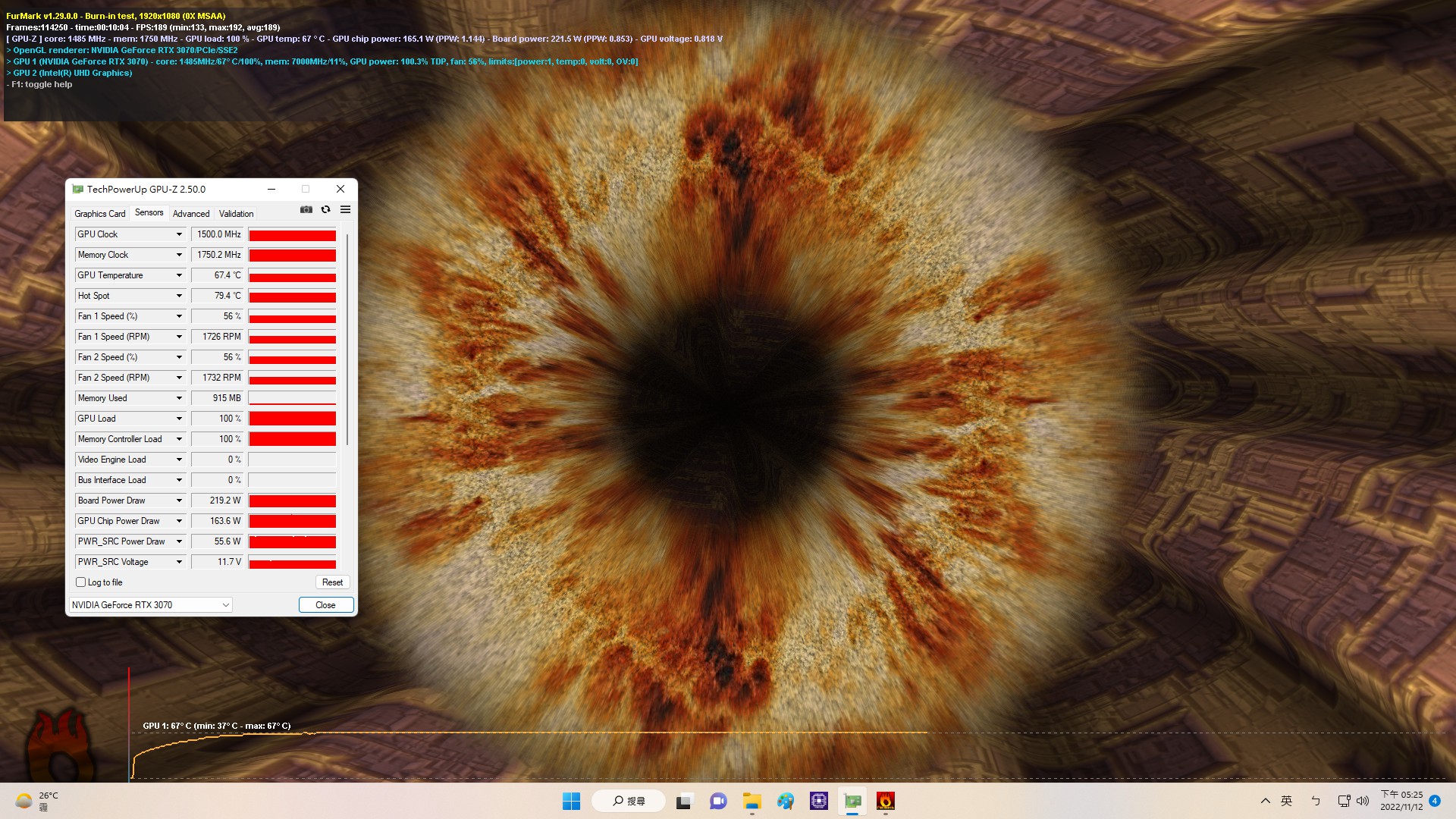Open File Explorer from the taskbar
This screenshot has height=819, width=1456.
click(752, 801)
